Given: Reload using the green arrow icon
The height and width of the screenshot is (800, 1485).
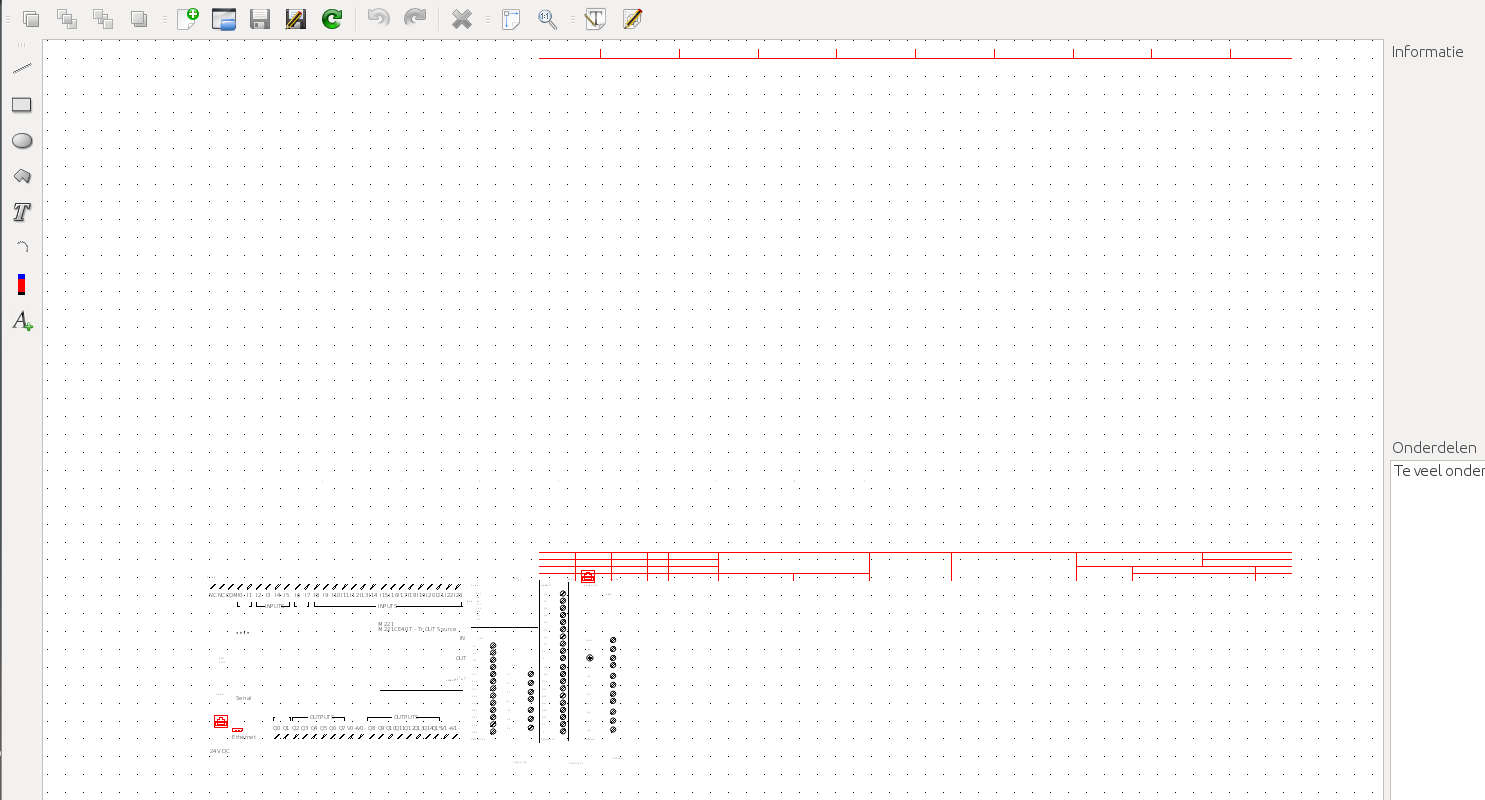Looking at the screenshot, I should pyautogui.click(x=332, y=18).
